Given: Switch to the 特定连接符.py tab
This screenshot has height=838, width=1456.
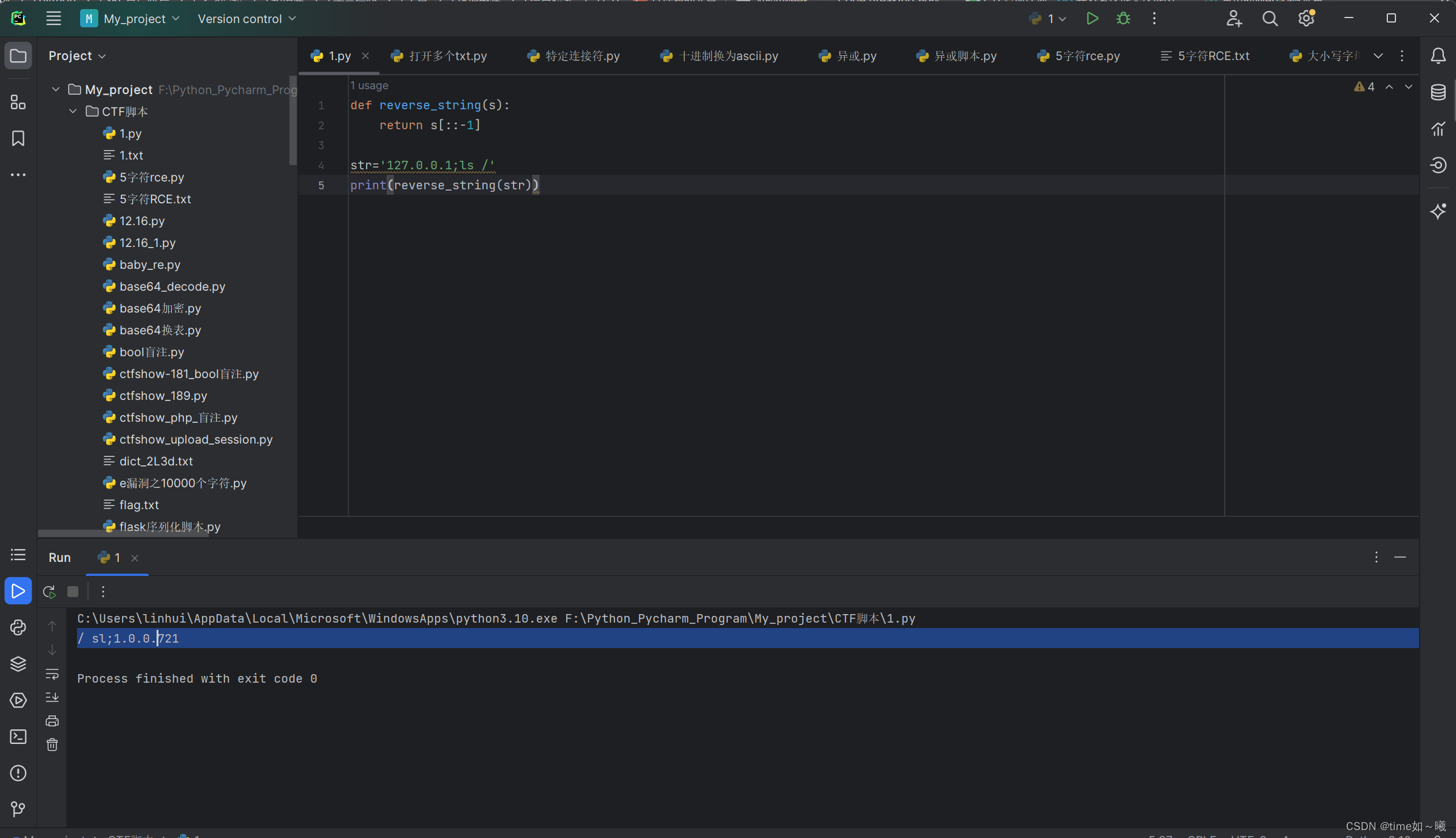Looking at the screenshot, I should click(574, 56).
